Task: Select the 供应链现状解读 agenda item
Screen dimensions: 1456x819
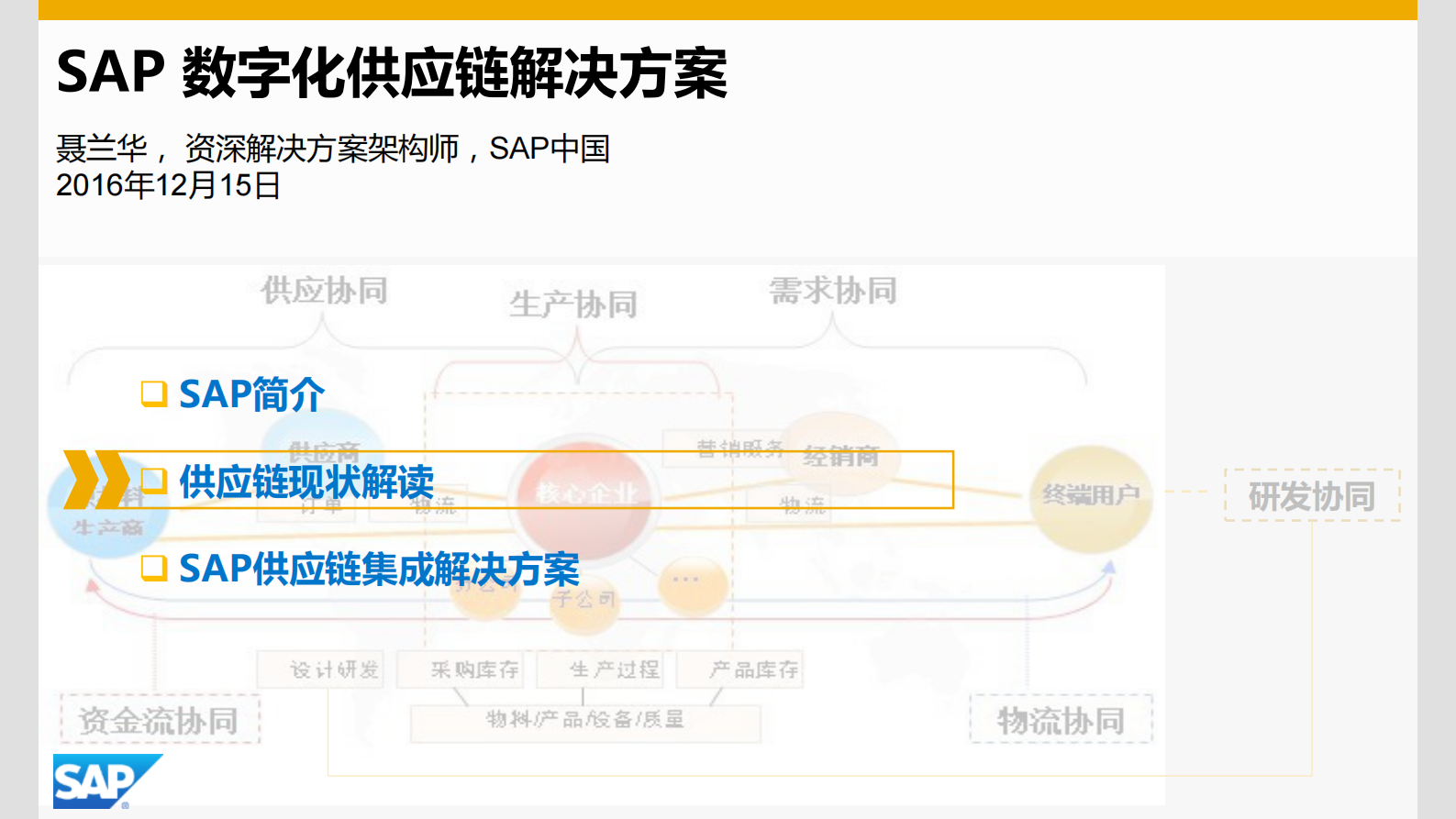Action: click(x=306, y=481)
